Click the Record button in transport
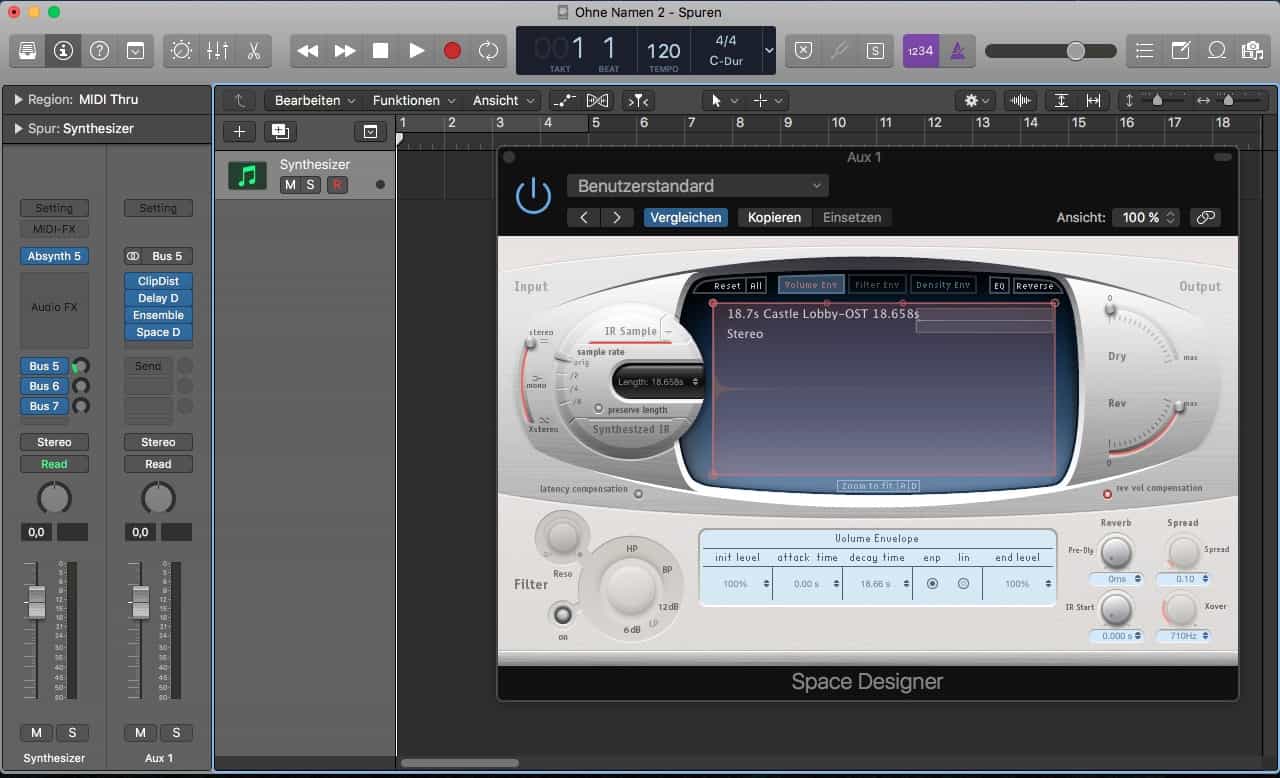 (452, 50)
